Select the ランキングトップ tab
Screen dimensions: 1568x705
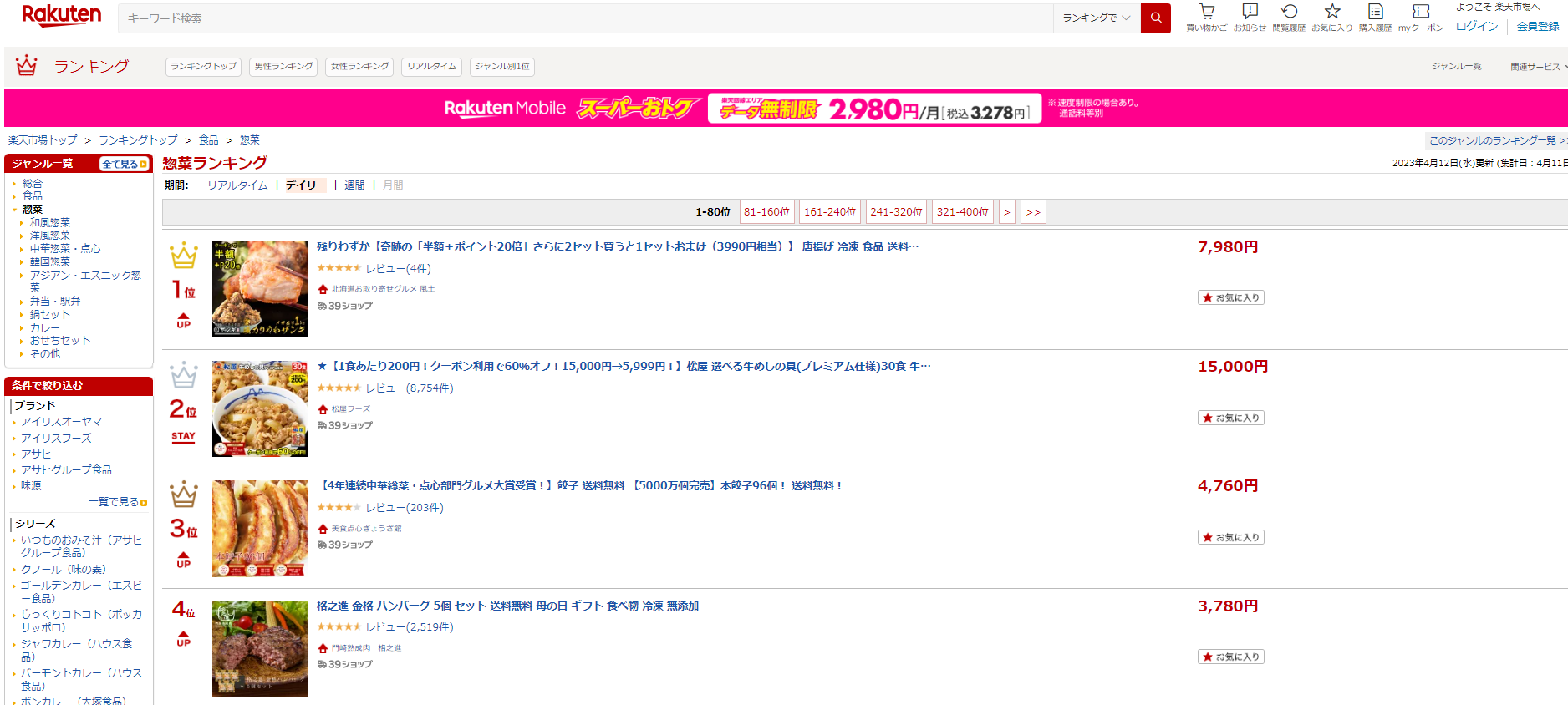point(204,67)
